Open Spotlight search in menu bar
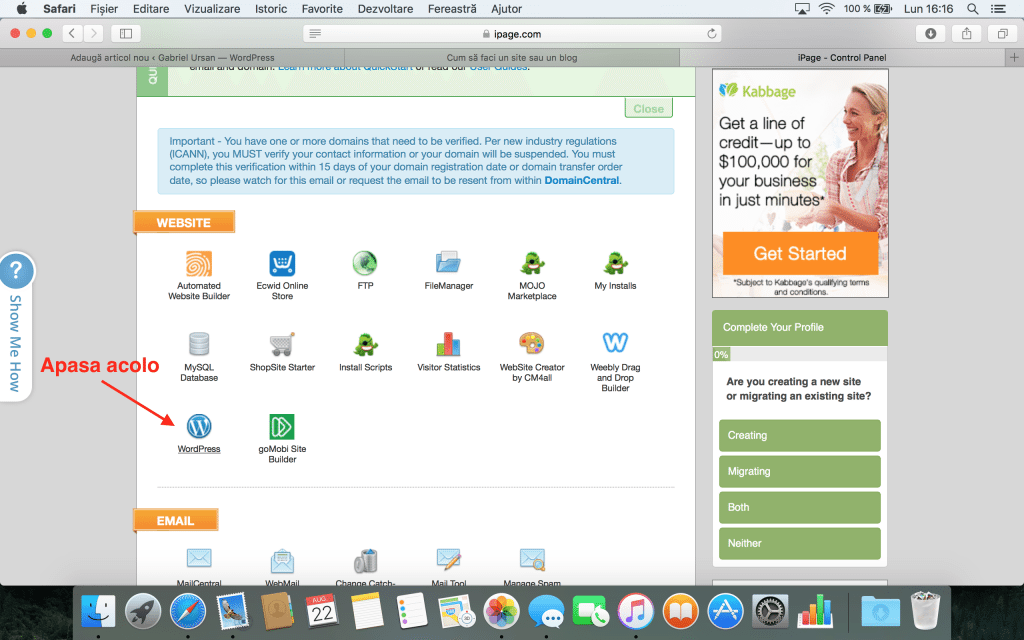1024x640 pixels. 972,8
